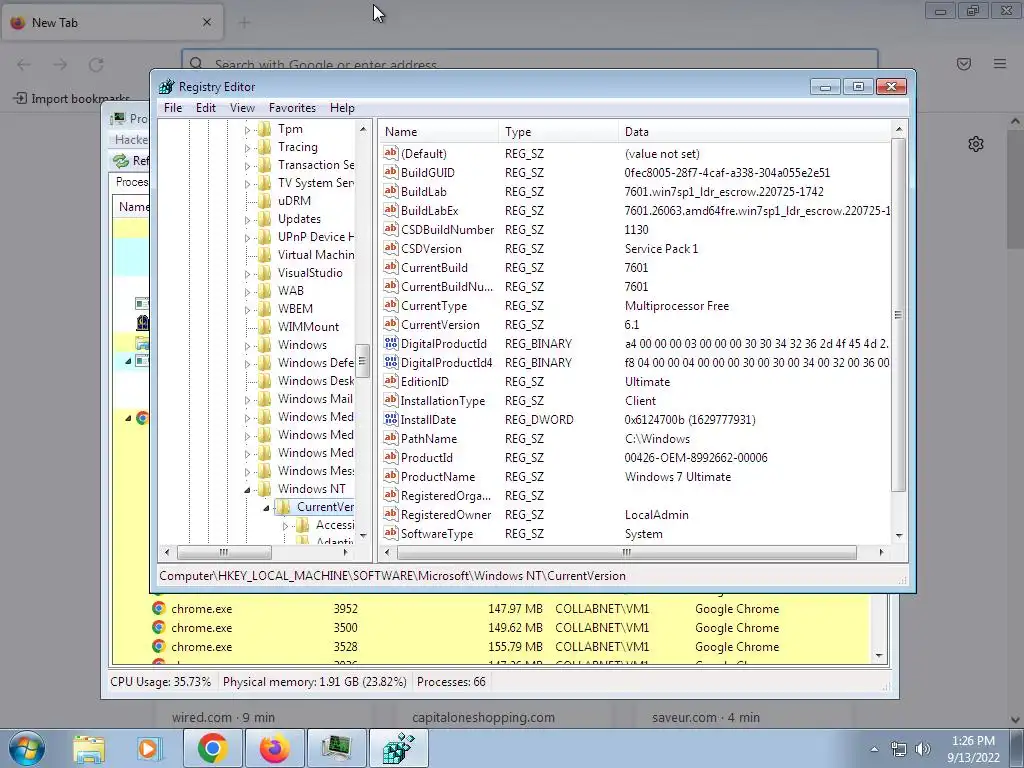
Task: Click Refresh in Process Hacker toolbar
Action: click(x=131, y=161)
